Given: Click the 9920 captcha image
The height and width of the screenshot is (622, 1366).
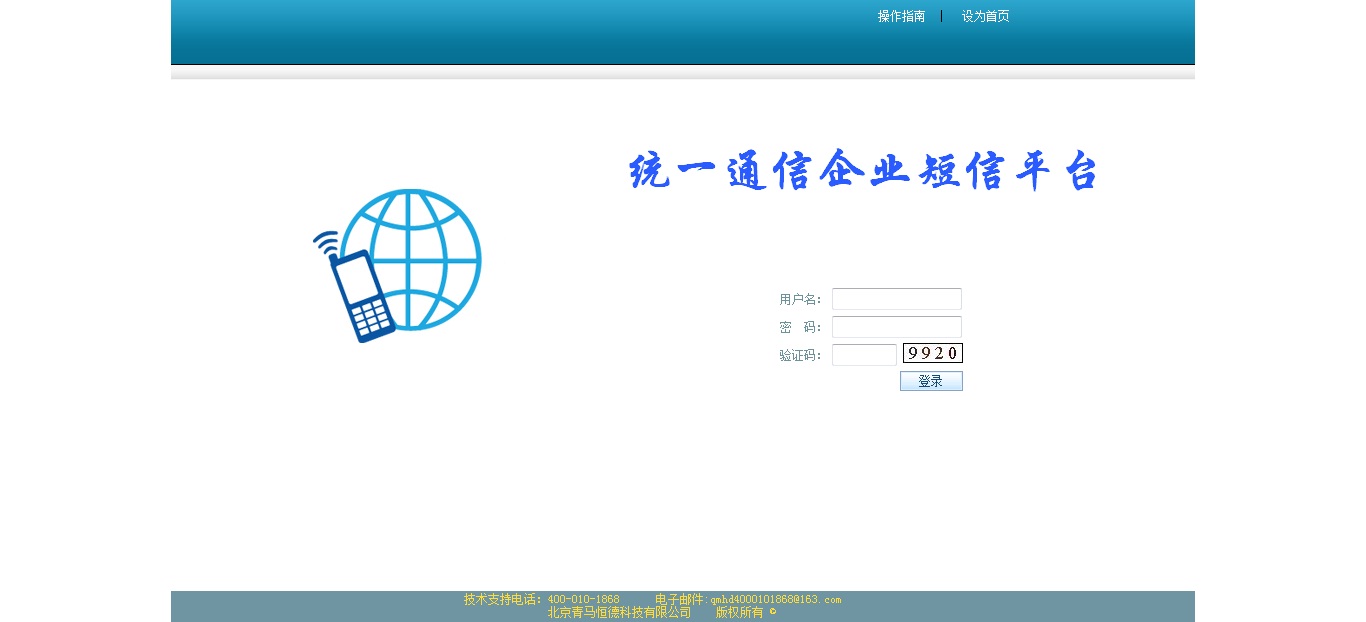Looking at the screenshot, I should coord(932,353).
